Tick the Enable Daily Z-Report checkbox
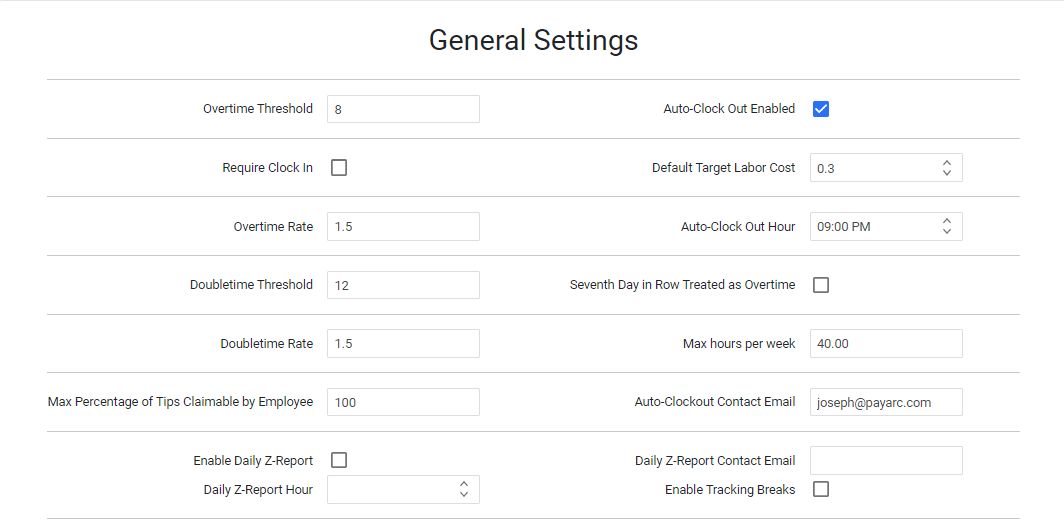Viewport: 1064px width, 526px height. pos(339,461)
